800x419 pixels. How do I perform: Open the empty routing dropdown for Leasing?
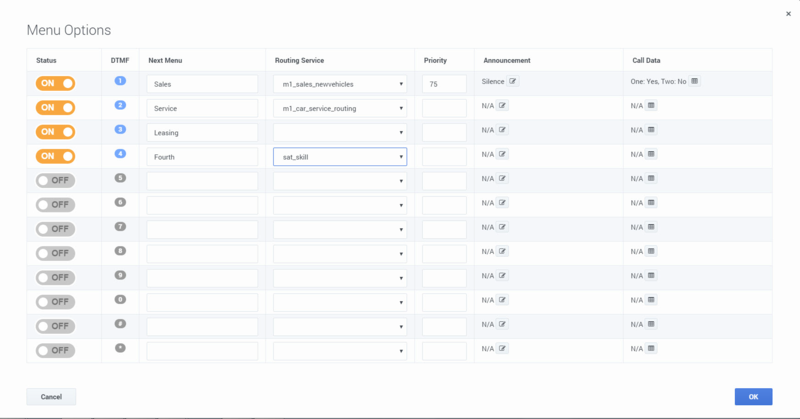pos(339,132)
